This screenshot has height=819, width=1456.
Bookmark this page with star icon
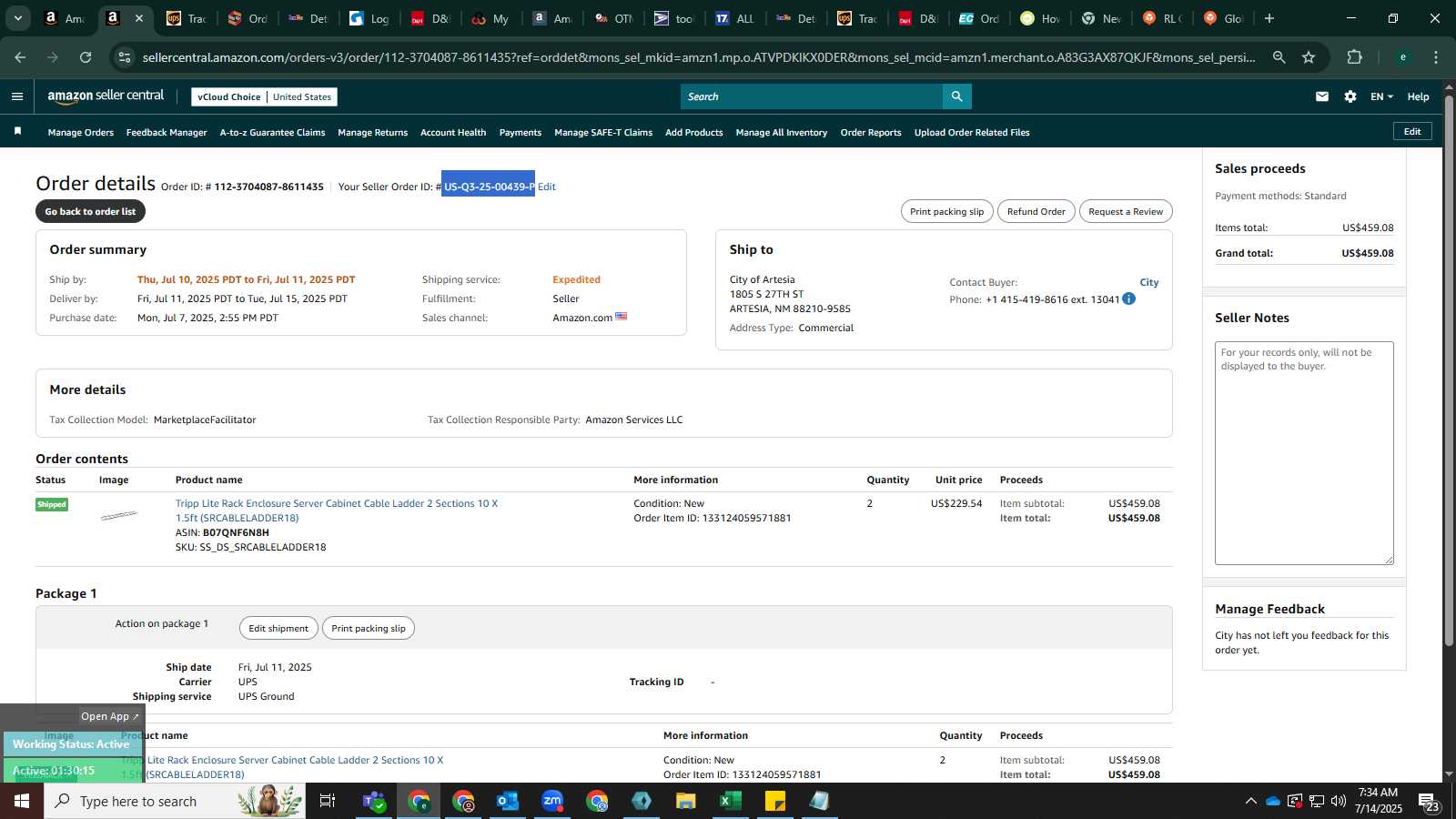coord(1309,57)
